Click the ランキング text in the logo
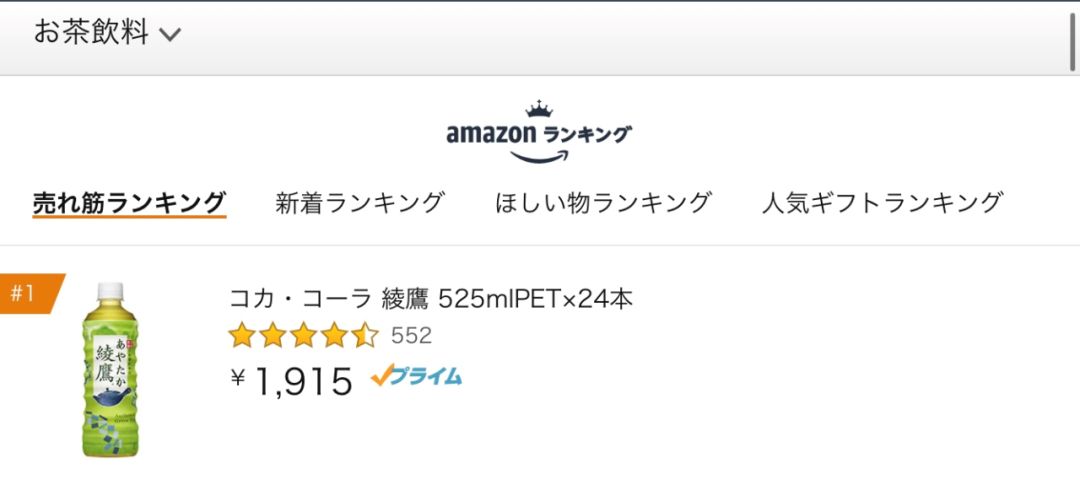This screenshot has height=480, width=1080. tap(588, 134)
